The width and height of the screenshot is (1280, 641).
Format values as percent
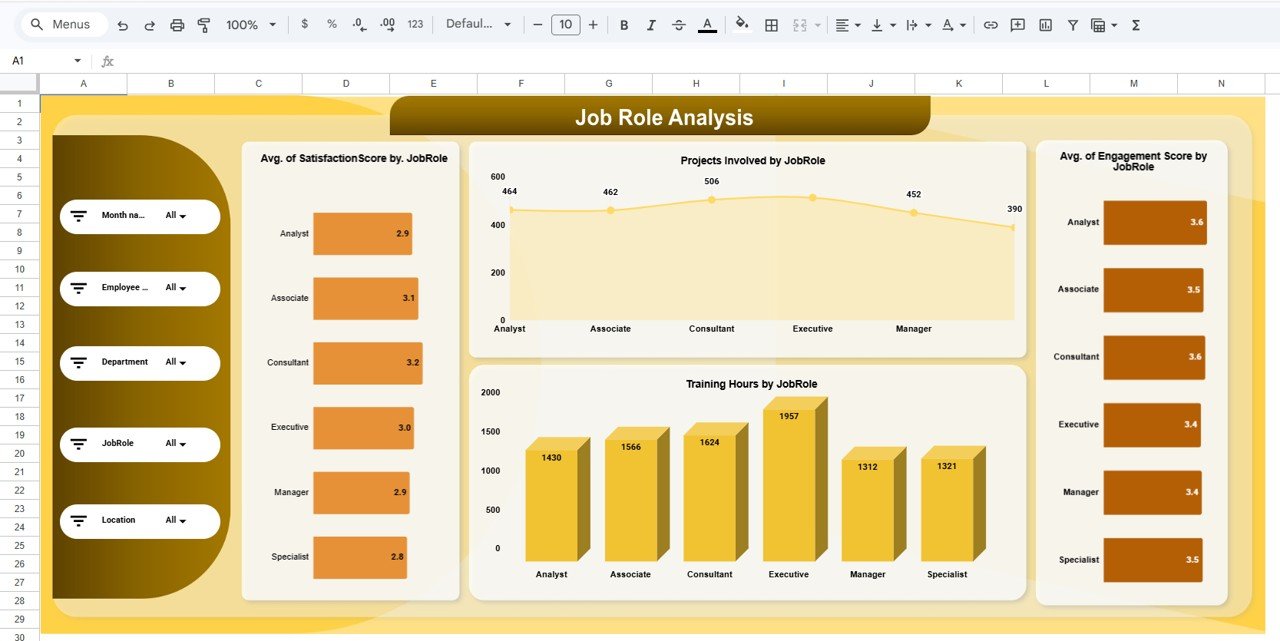[331, 24]
